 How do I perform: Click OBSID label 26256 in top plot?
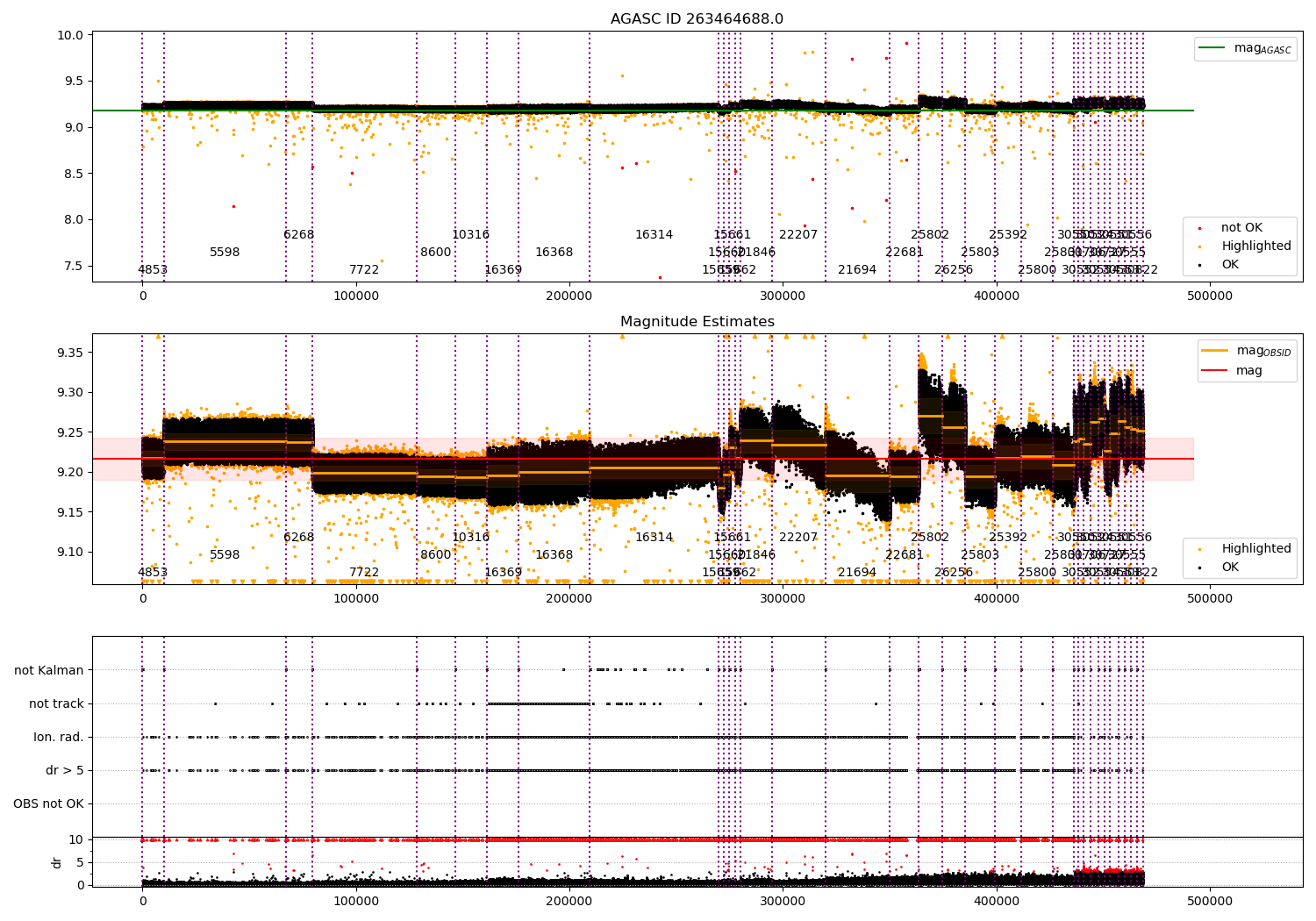[x=954, y=270]
